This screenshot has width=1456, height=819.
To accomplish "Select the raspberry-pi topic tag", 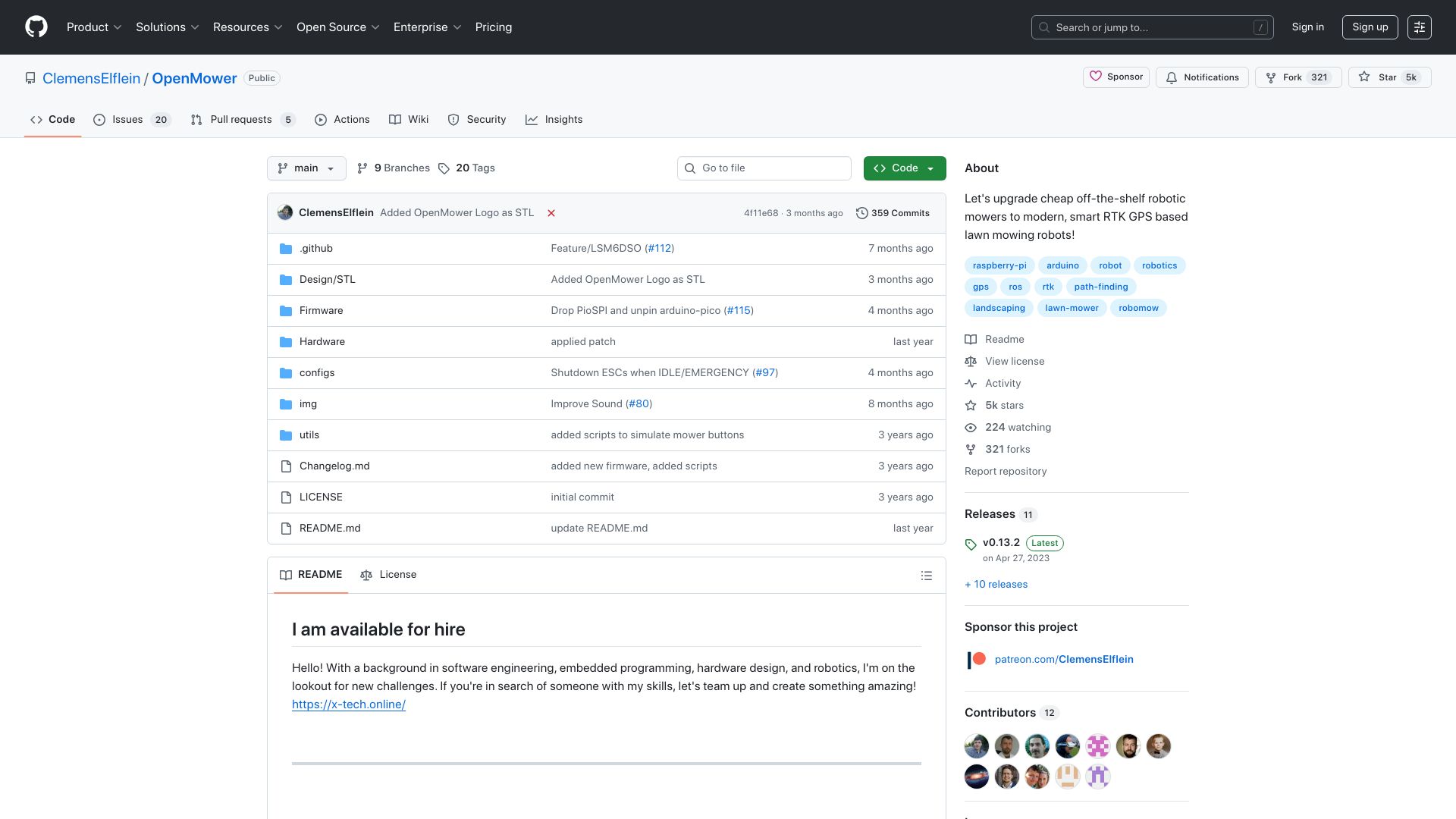I will 999,265.
